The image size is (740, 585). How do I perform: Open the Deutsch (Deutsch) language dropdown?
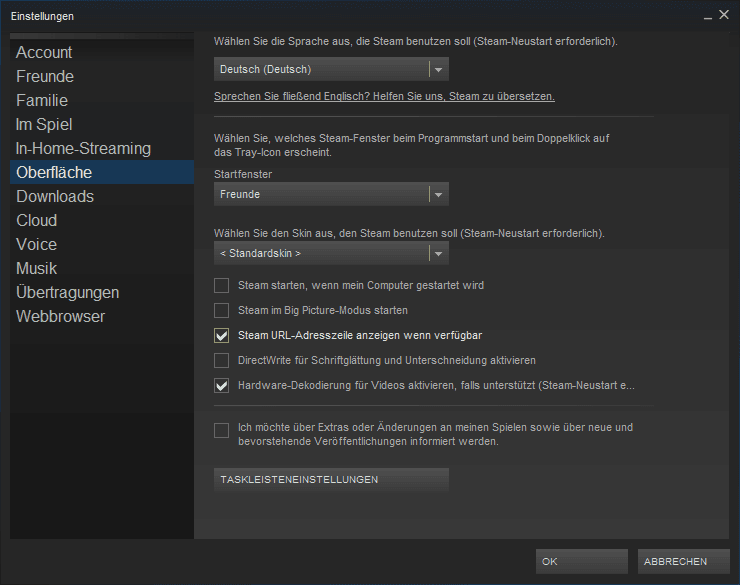point(331,69)
